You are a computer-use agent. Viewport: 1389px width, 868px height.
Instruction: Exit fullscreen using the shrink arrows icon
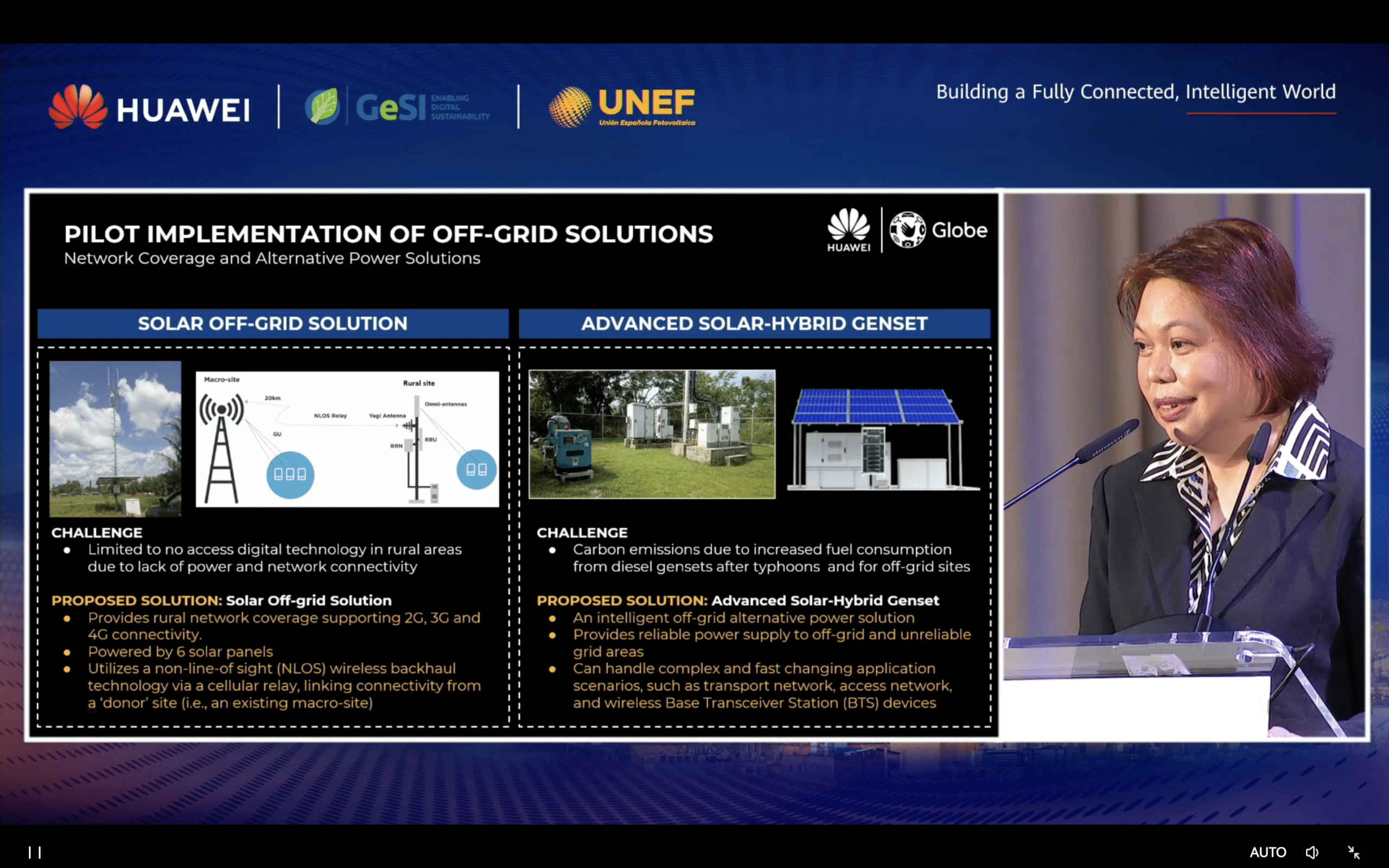coord(1354,852)
